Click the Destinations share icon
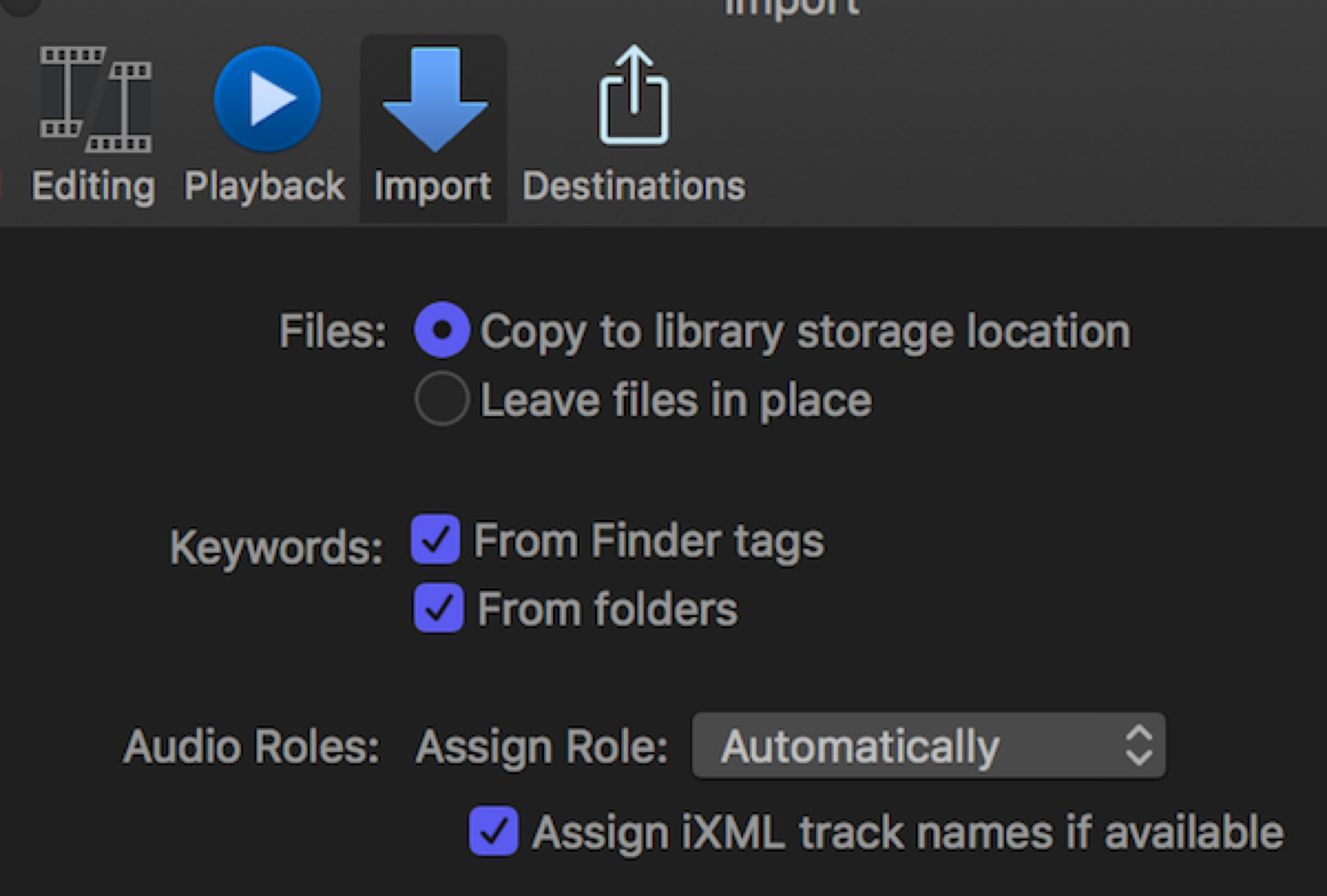 (x=634, y=96)
